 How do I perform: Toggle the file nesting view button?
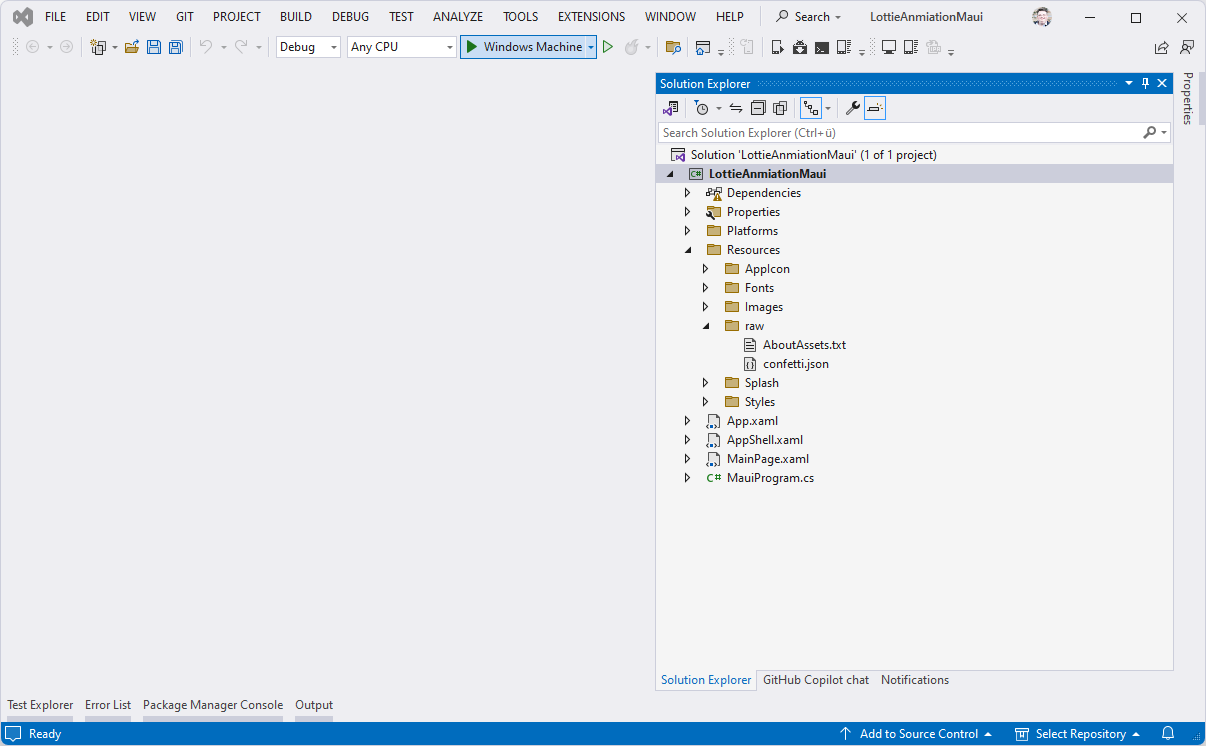(x=811, y=108)
